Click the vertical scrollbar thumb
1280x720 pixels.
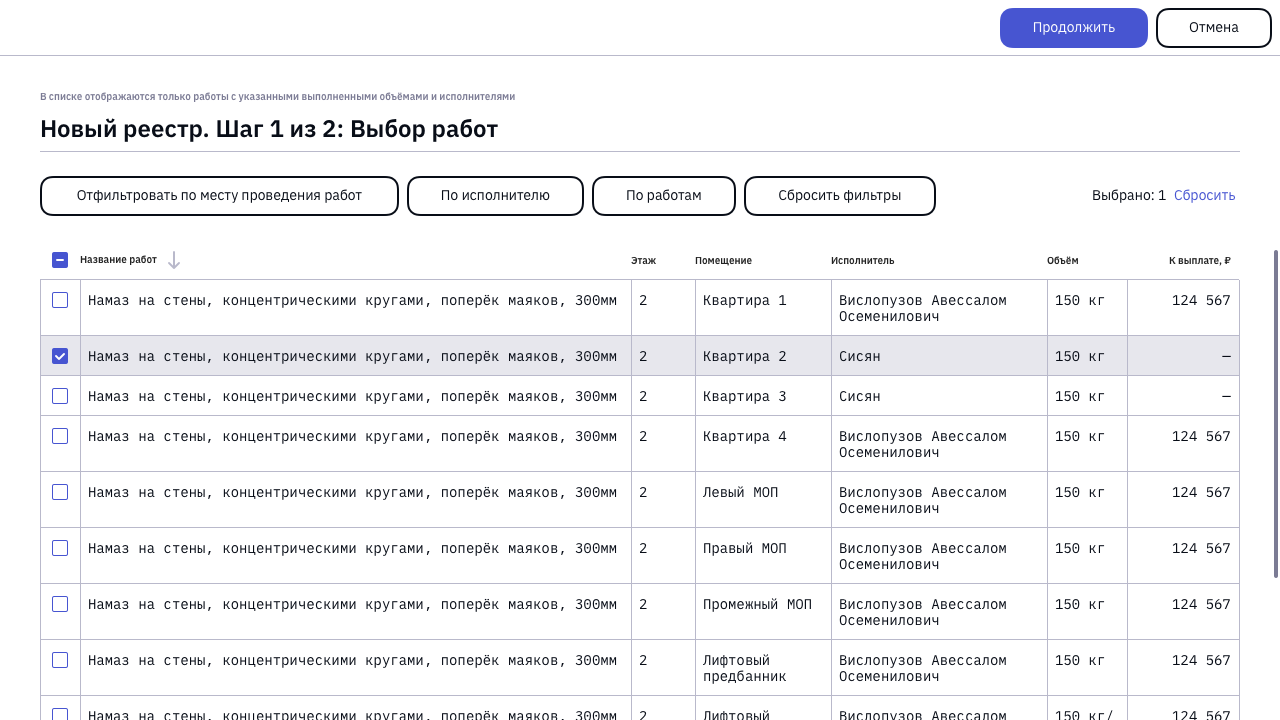(1276, 414)
